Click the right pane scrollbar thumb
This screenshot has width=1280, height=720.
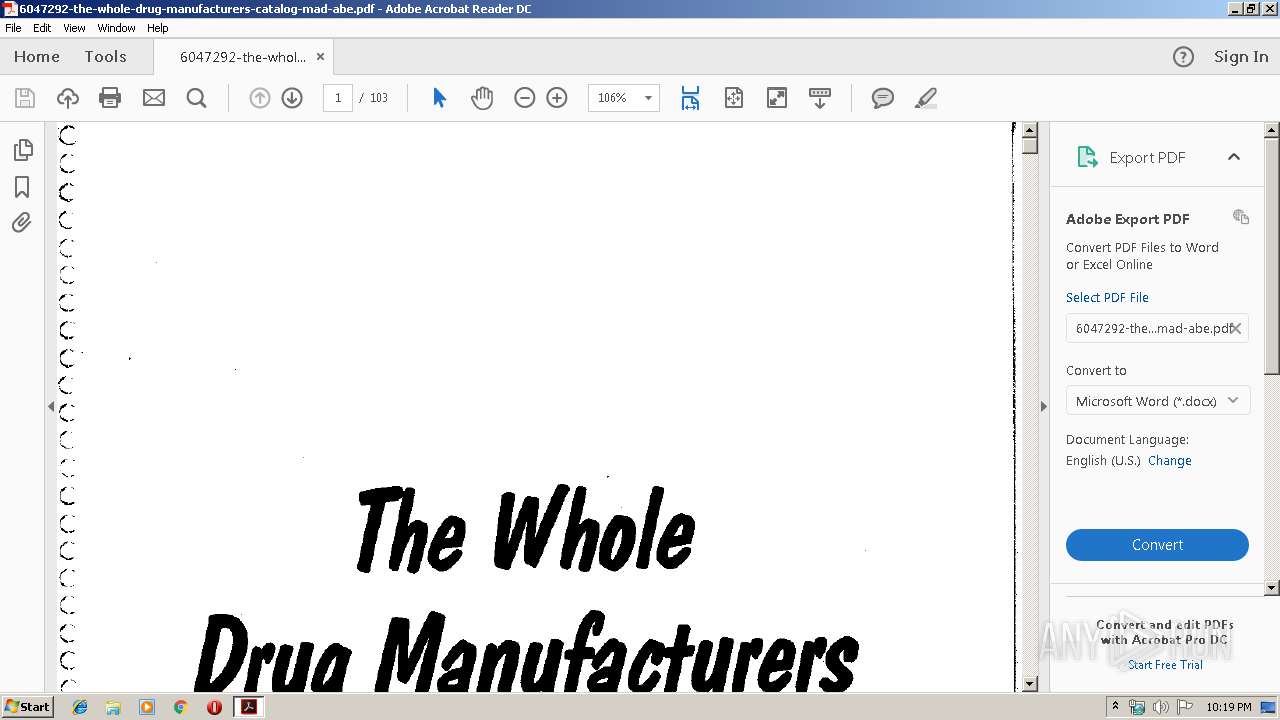pyautogui.click(x=1272, y=256)
